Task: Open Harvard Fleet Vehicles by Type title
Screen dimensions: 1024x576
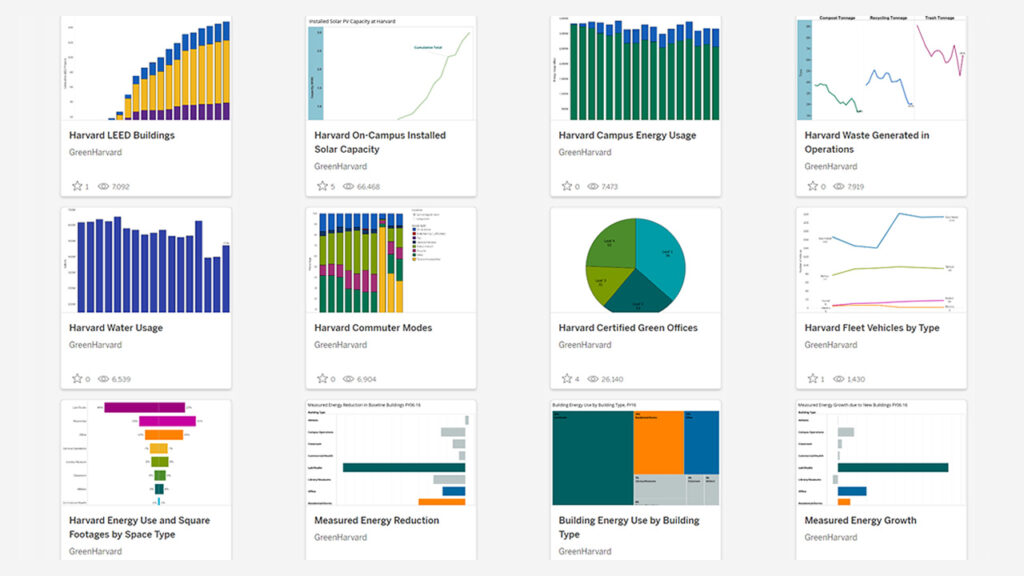Action: [872, 328]
